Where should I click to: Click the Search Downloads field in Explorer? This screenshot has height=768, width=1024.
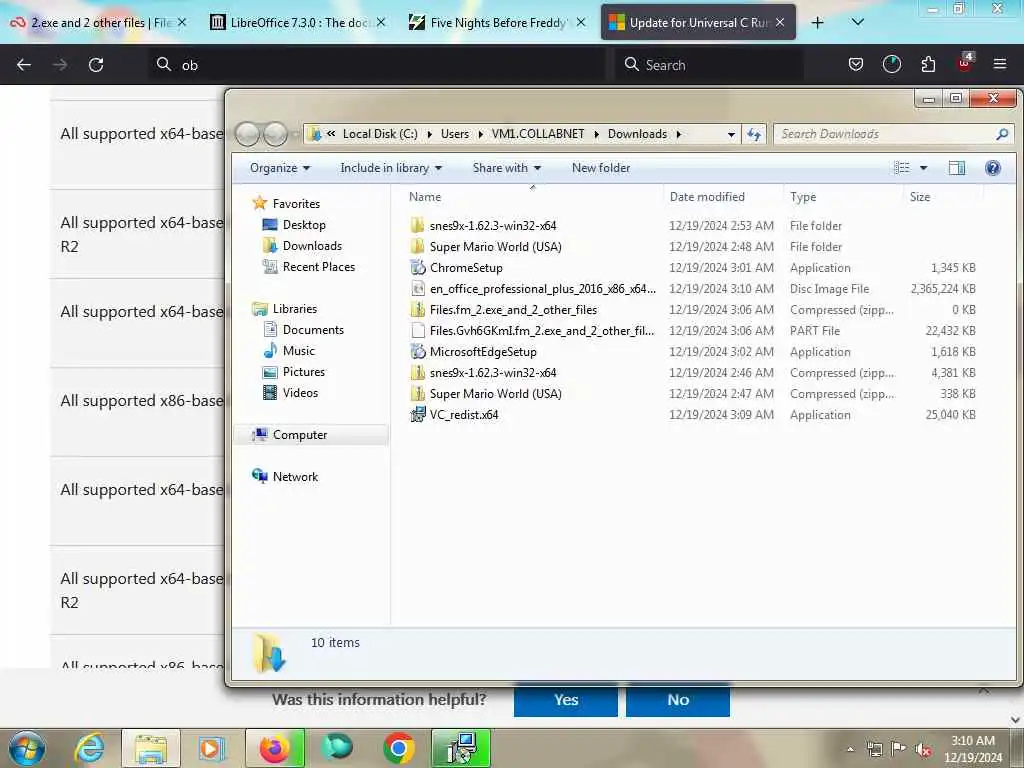pyautogui.click(x=893, y=134)
